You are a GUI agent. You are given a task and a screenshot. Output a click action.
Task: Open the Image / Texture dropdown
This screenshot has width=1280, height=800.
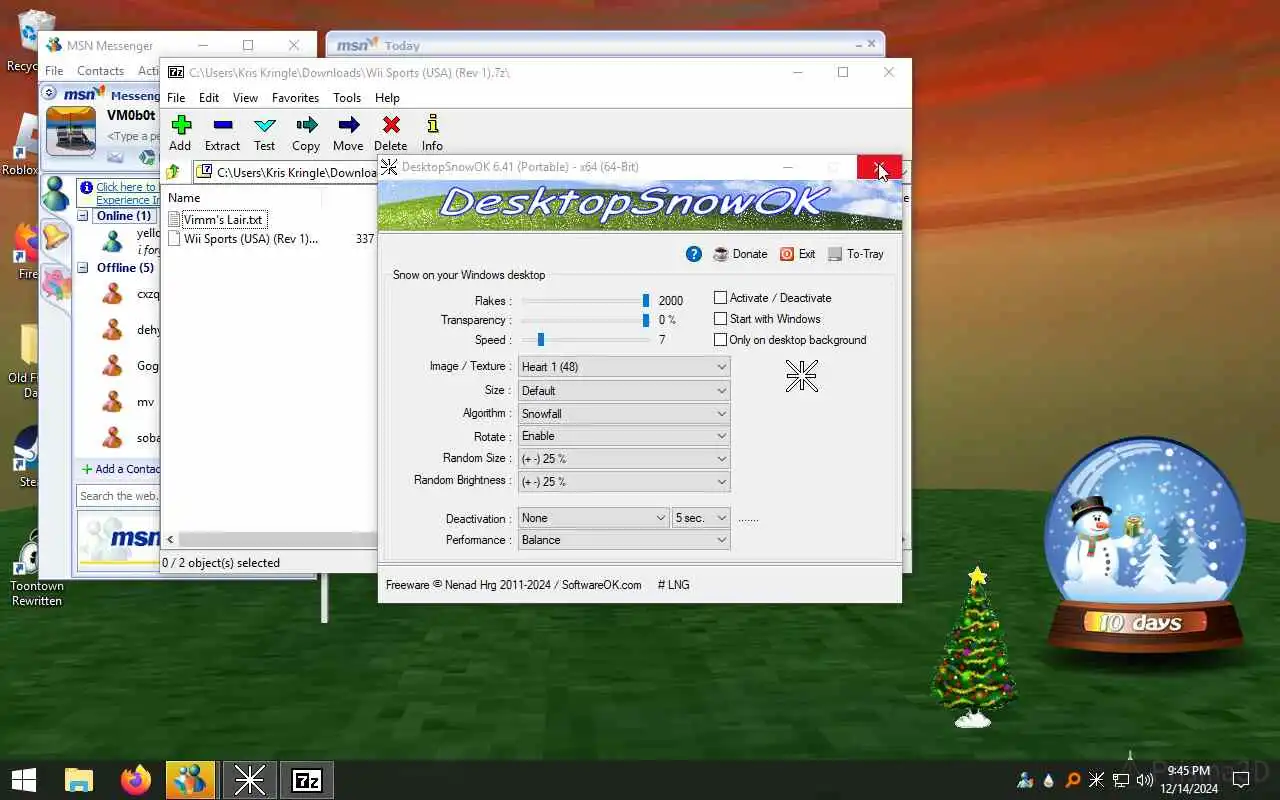point(624,367)
